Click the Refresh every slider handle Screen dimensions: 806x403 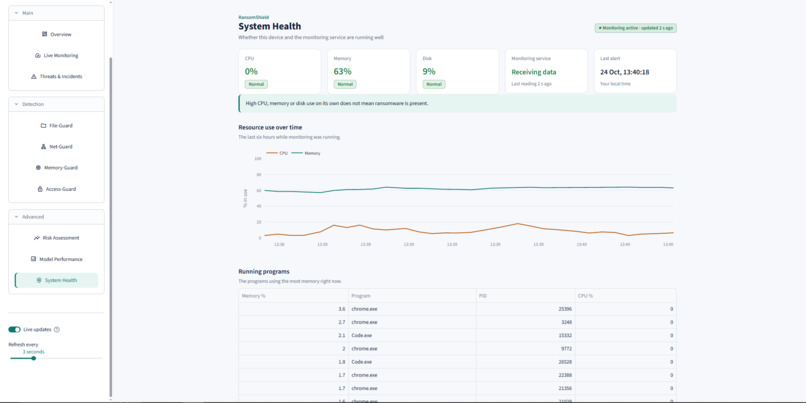[33, 358]
